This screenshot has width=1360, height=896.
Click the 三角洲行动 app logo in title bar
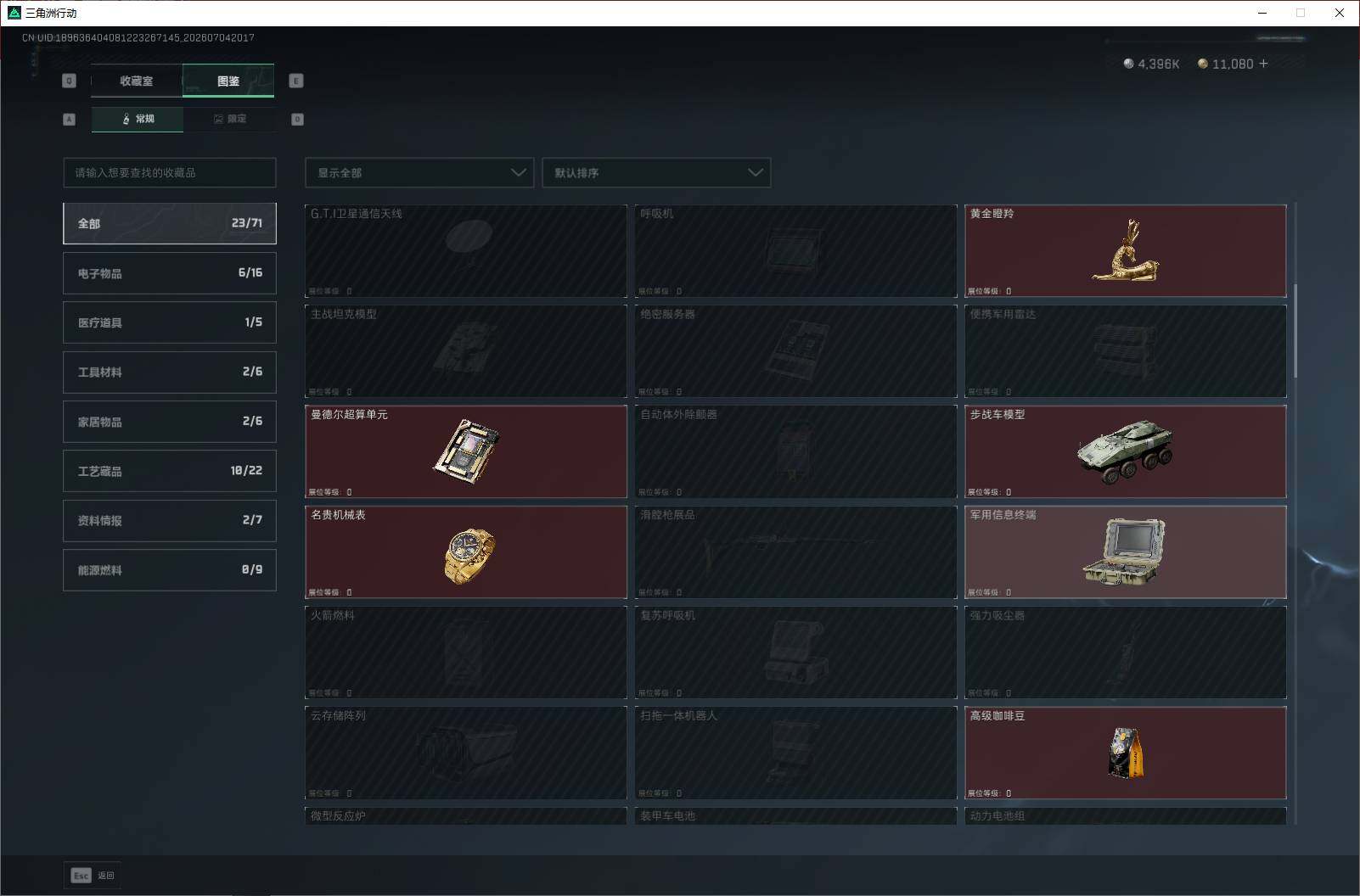pyautogui.click(x=14, y=13)
